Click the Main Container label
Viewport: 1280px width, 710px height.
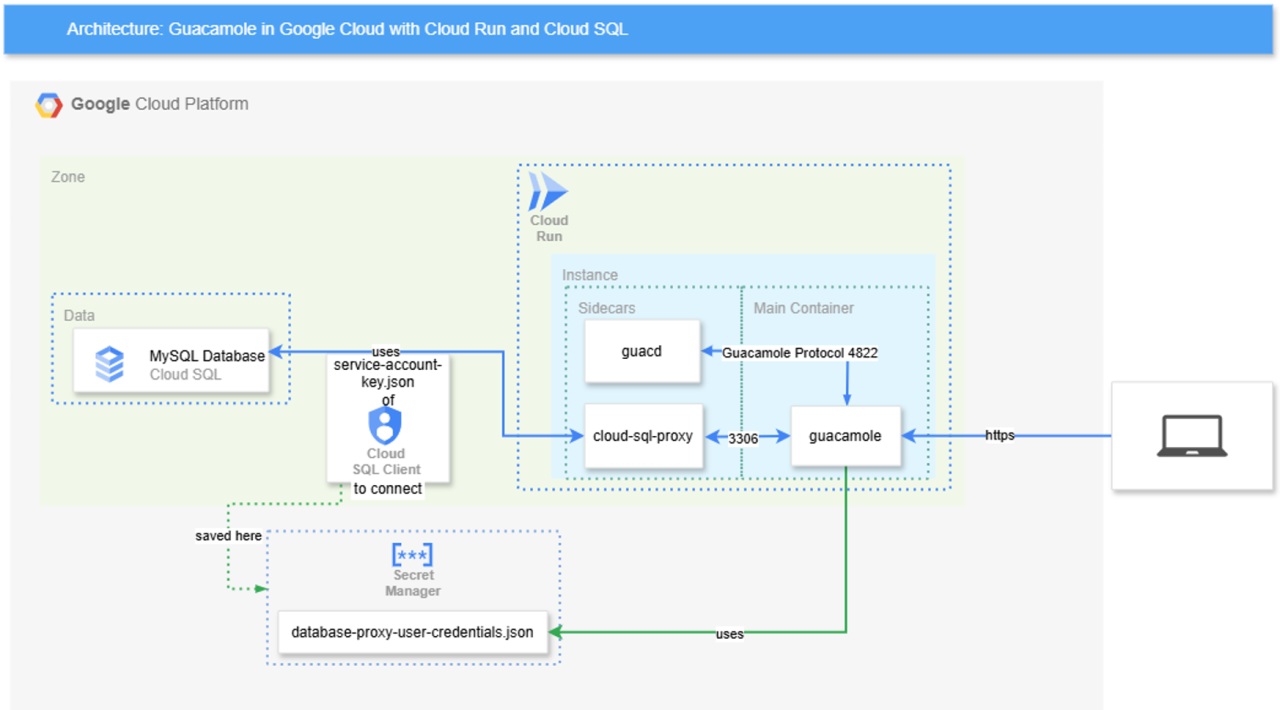(x=804, y=308)
